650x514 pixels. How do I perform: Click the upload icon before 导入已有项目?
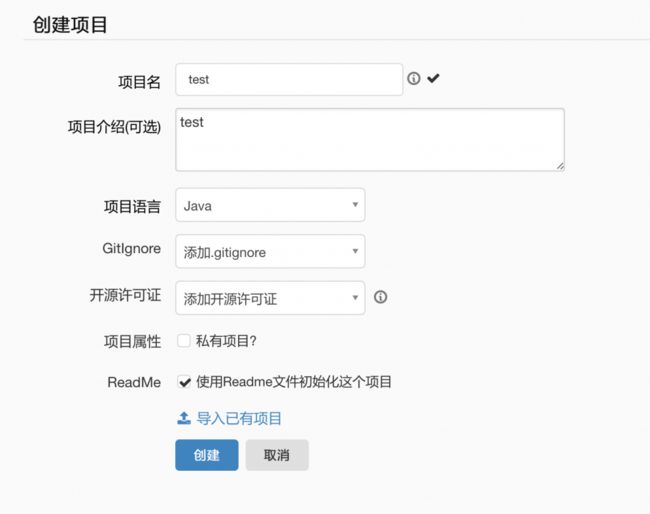tap(184, 418)
